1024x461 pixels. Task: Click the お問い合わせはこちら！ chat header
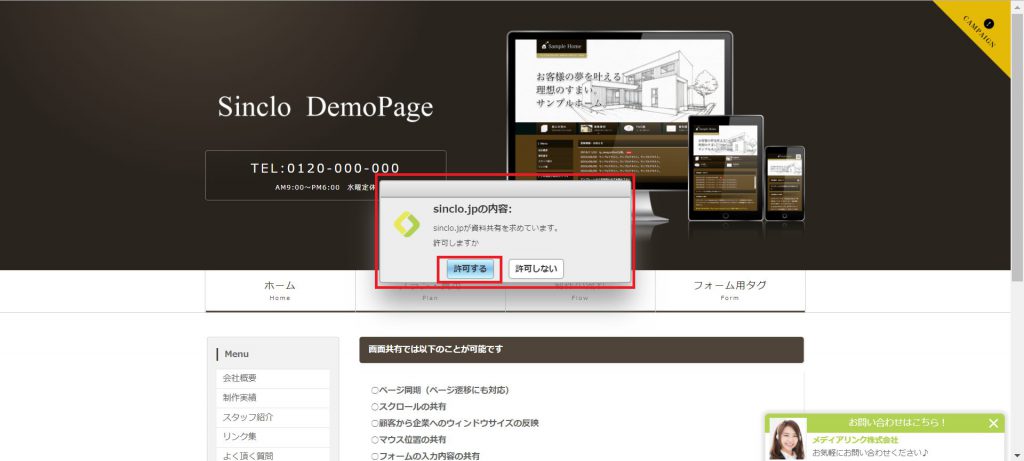pyautogui.click(x=897, y=423)
